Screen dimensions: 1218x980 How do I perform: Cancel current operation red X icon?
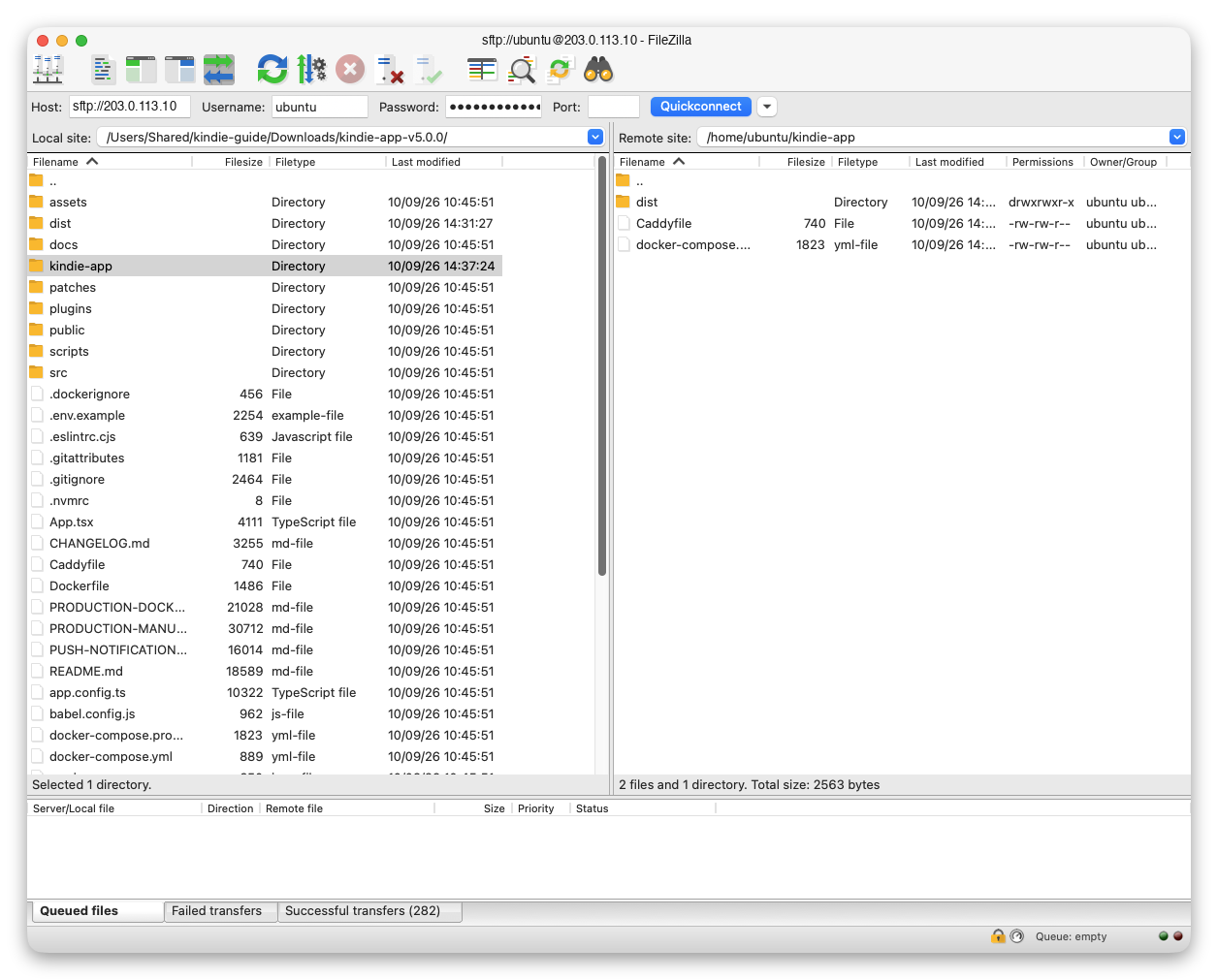350,69
